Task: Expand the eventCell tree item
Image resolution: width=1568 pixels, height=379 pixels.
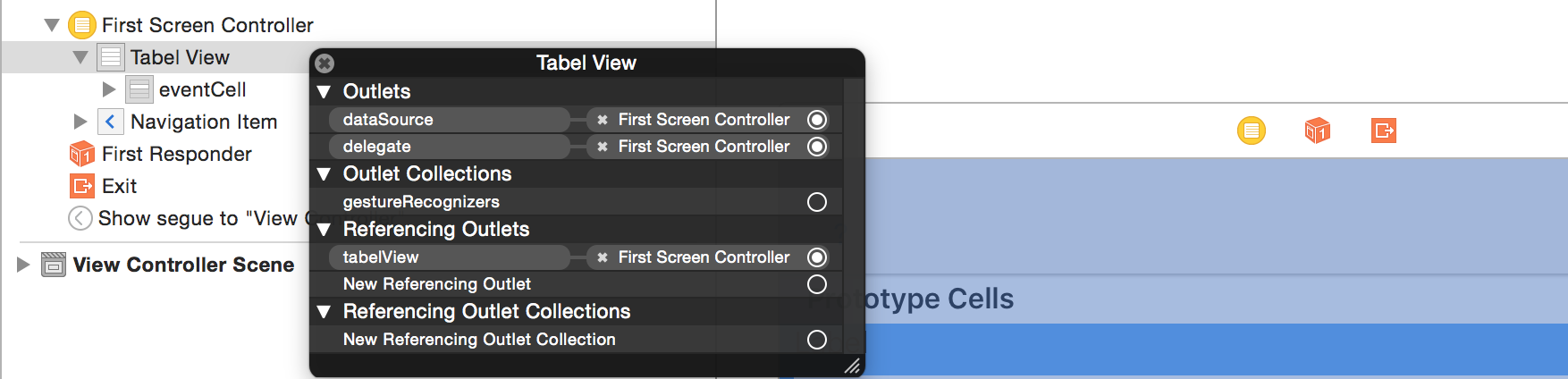Action: 109,89
